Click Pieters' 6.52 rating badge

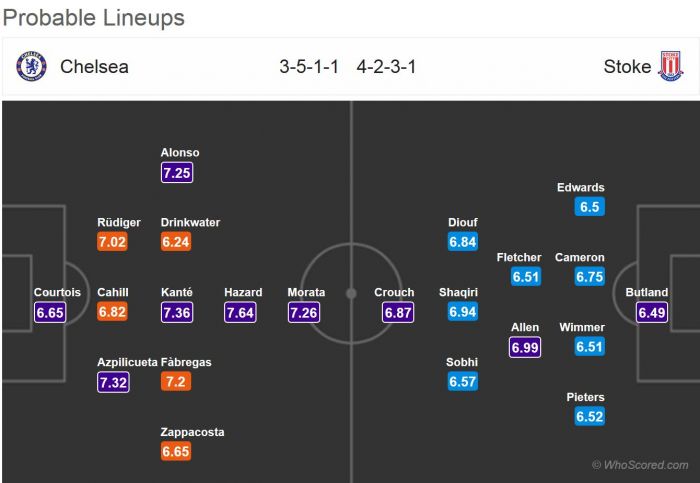590,417
